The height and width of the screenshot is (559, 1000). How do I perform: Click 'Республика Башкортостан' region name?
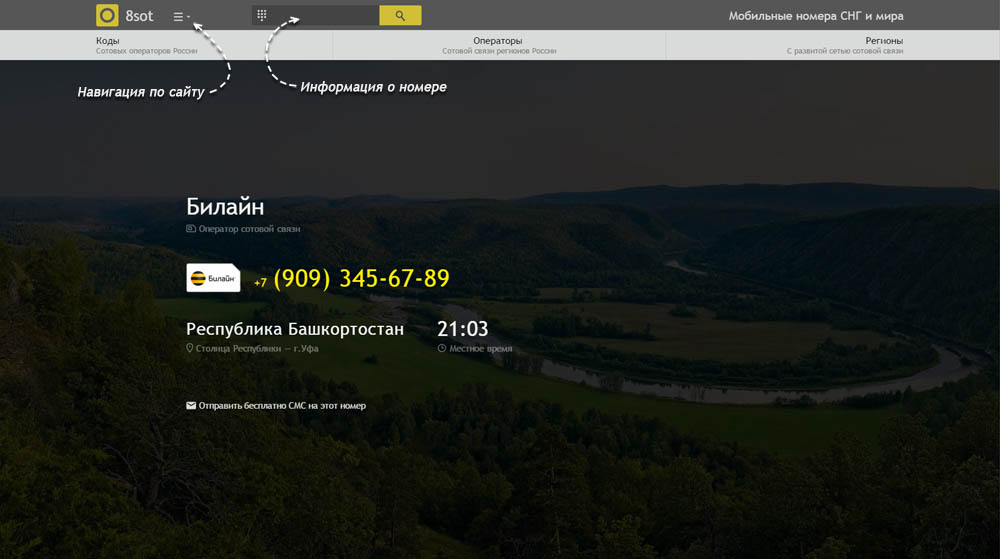click(x=295, y=329)
